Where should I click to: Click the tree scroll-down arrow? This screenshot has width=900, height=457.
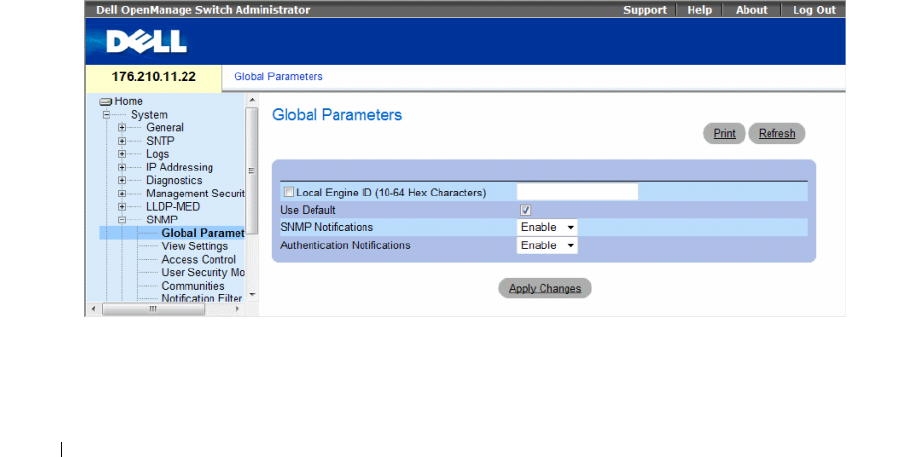(252, 295)
